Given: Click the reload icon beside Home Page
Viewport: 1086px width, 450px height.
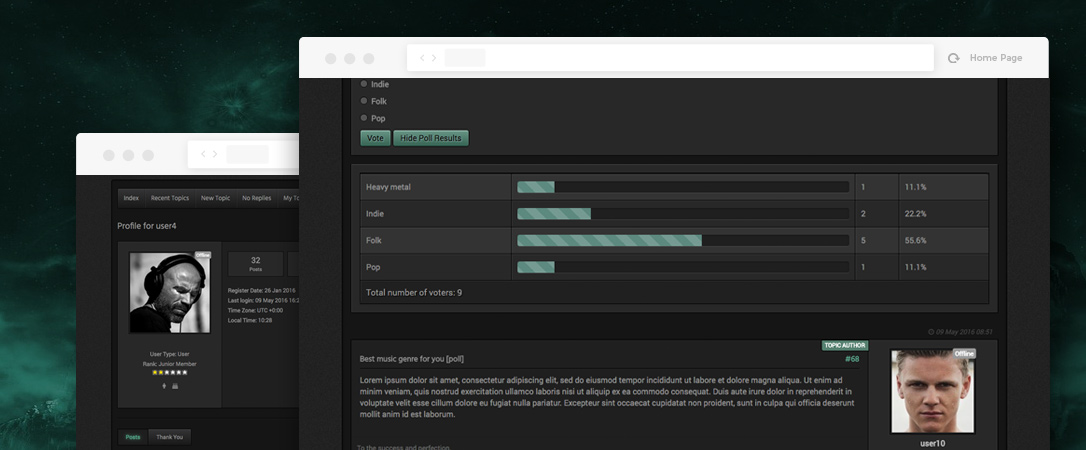Looking at the screenshot, I should click(954, 58).
